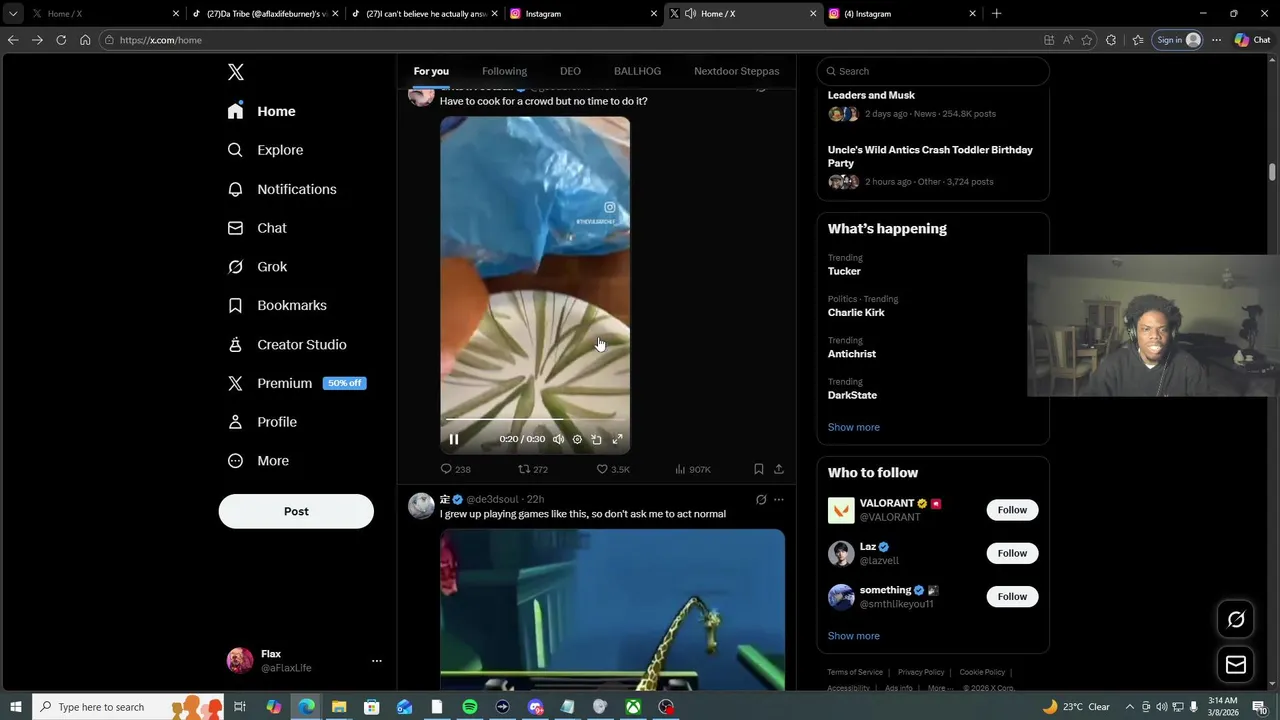Show more under What's happening
Screen dimensions: 1280x720
854,427
